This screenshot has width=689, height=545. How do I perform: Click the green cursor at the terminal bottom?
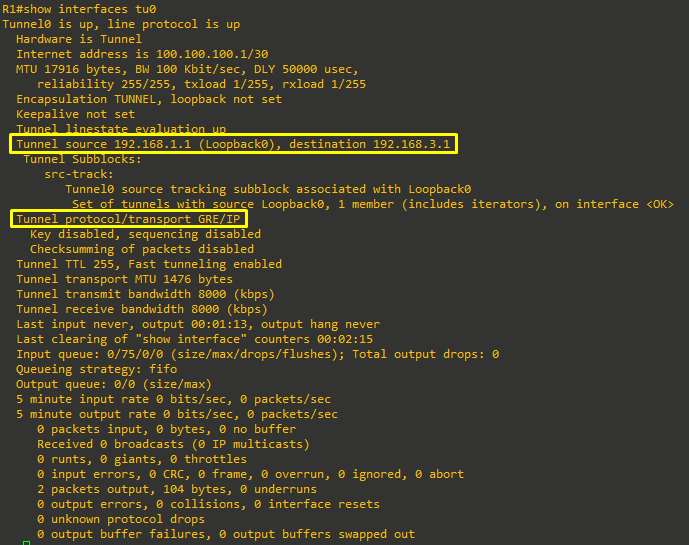(x=26, y=543)
